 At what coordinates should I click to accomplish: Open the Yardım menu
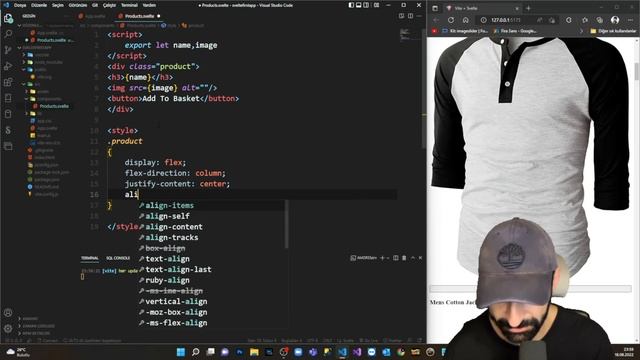[x=149, y=5]
